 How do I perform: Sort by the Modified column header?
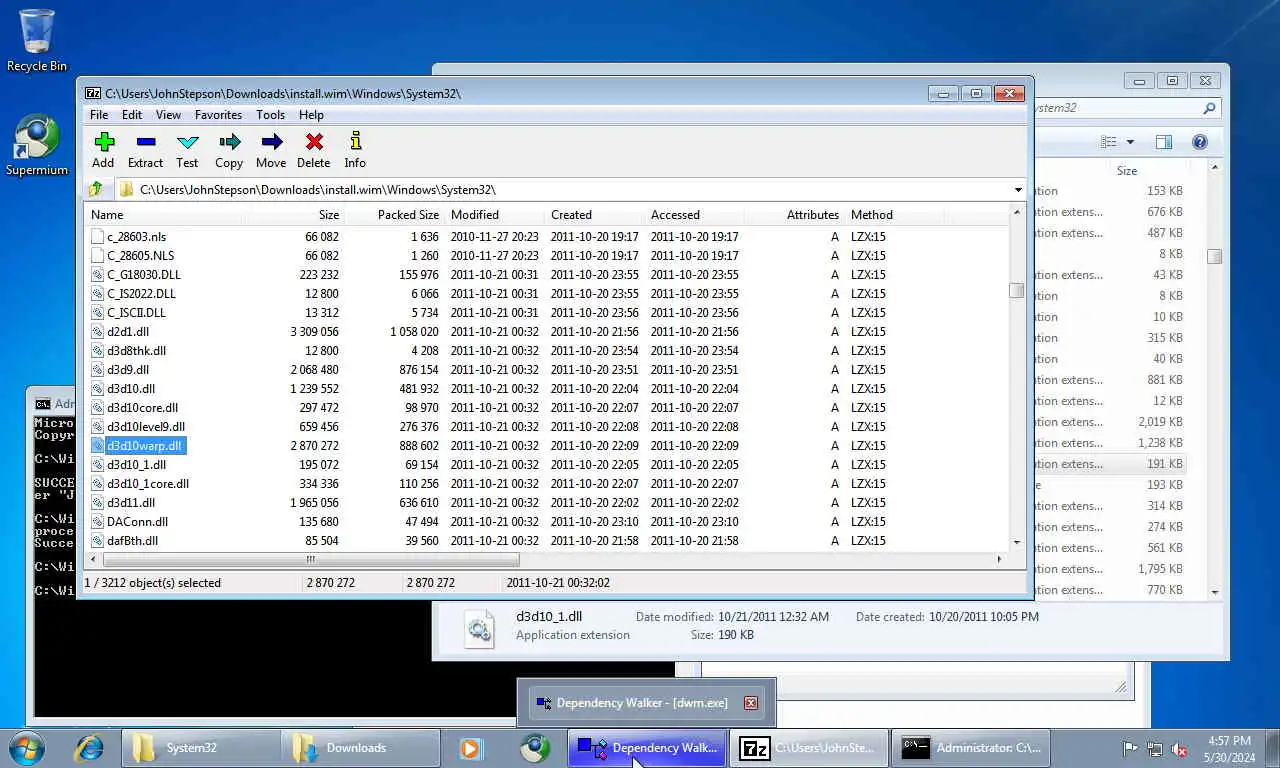pyautogui.click(x=495, y=215)
